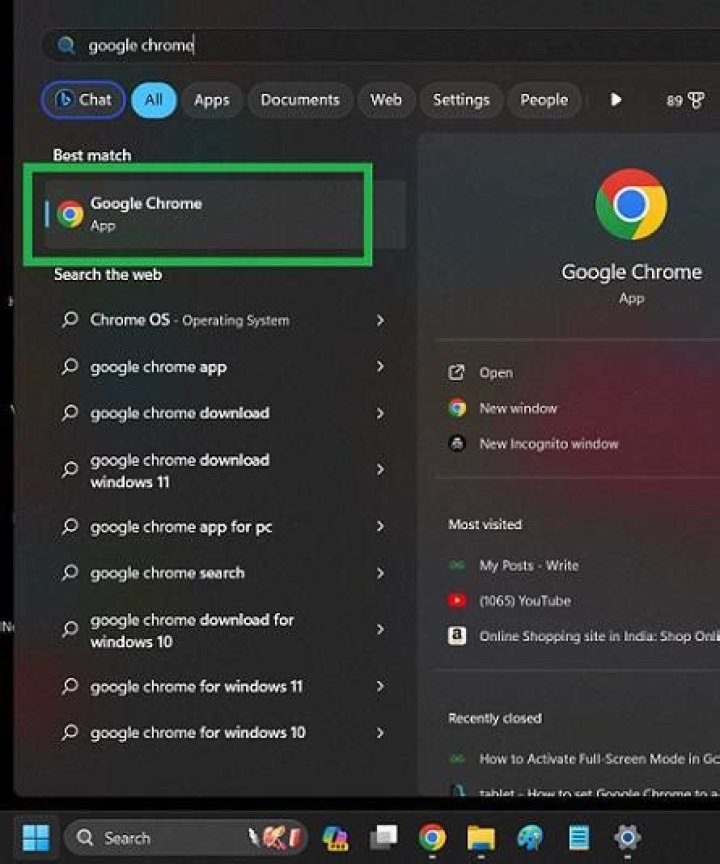Click the YouTube icon in Most visited
The width and height of the screenshot is (720, 864).
tap(457, 601)
